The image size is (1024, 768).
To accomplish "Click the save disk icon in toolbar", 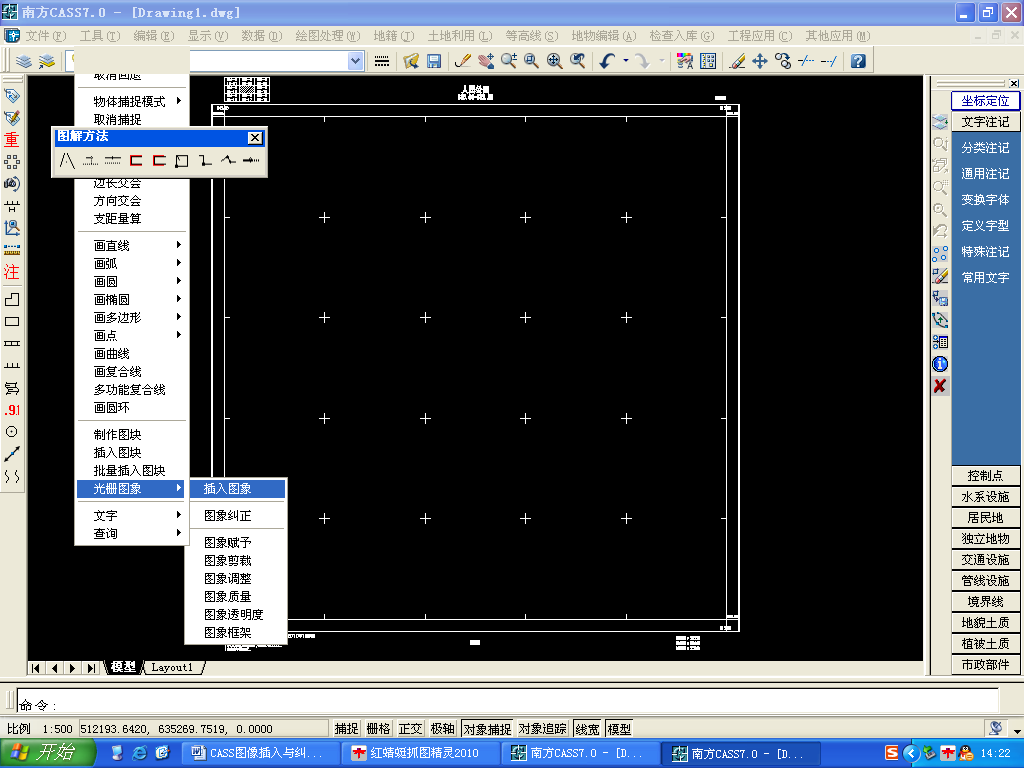I will tap(434, 61).
